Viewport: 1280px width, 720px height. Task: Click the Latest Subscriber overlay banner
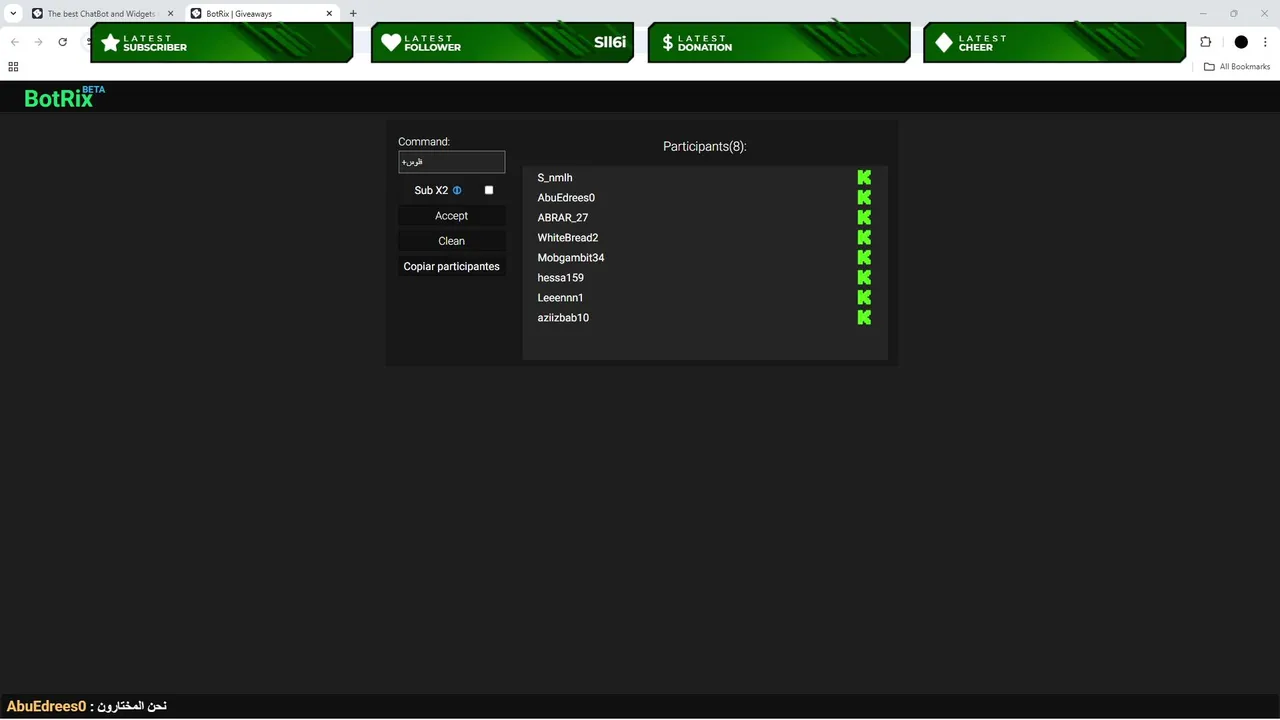tap(222, 43)
